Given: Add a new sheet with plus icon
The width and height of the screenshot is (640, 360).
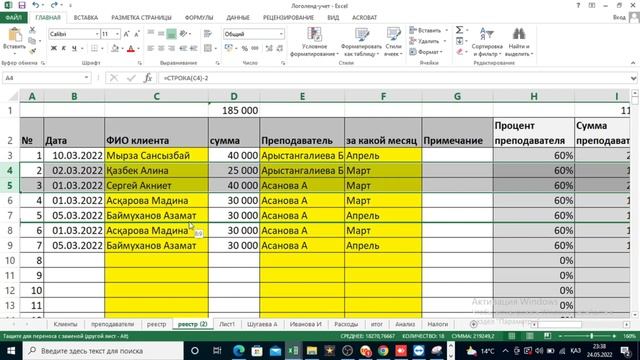Looking at the screenshot, I should pyautogui.click(x=473, y=324).
